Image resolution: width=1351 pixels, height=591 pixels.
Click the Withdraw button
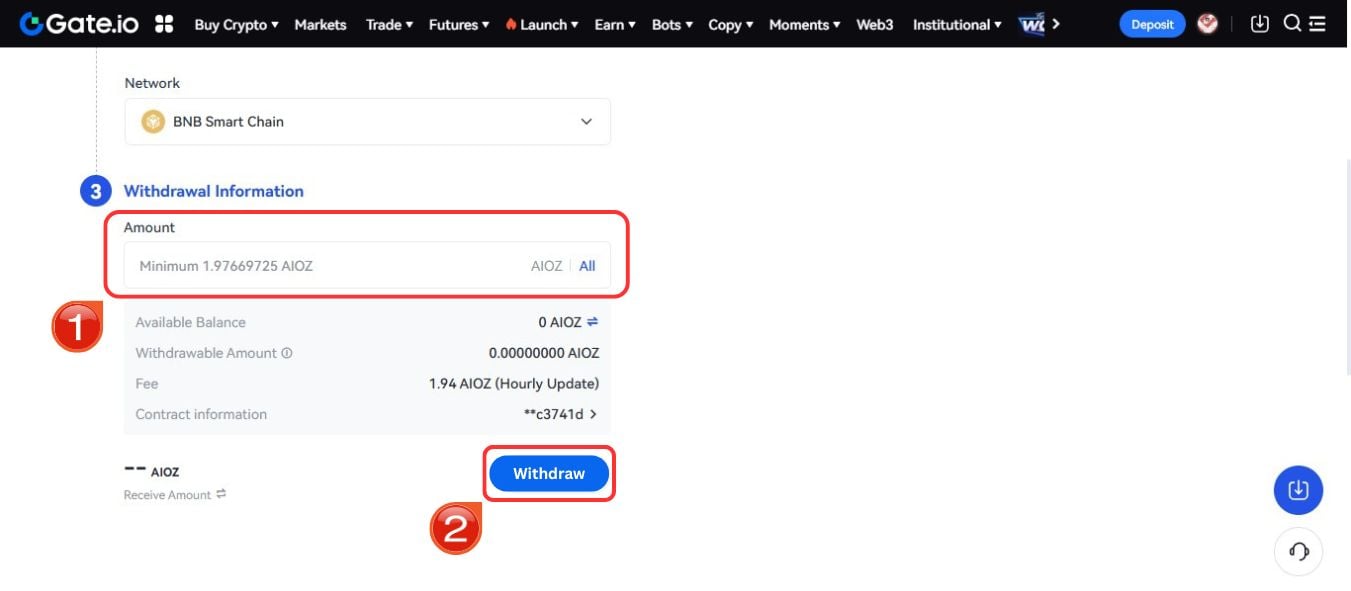point(549,473)
